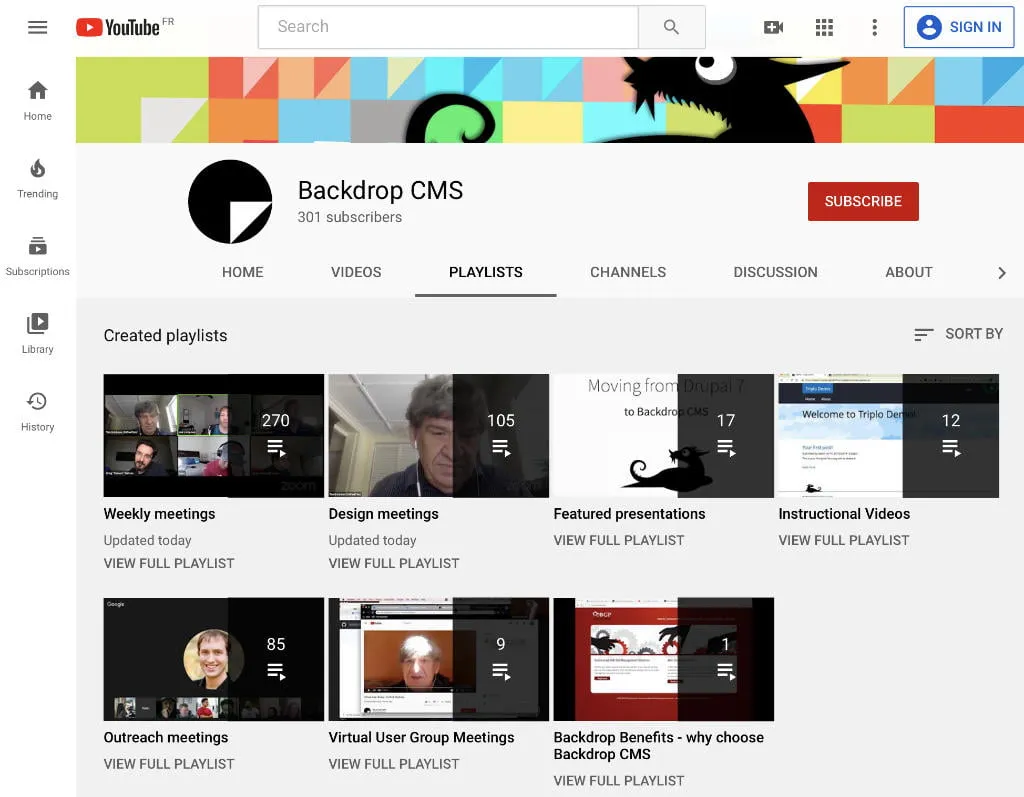The width and height of the screenshot is (1024, 797).
Task: View full playlist for Virtual User Group Meetings
Action: [x=394, y=764]
